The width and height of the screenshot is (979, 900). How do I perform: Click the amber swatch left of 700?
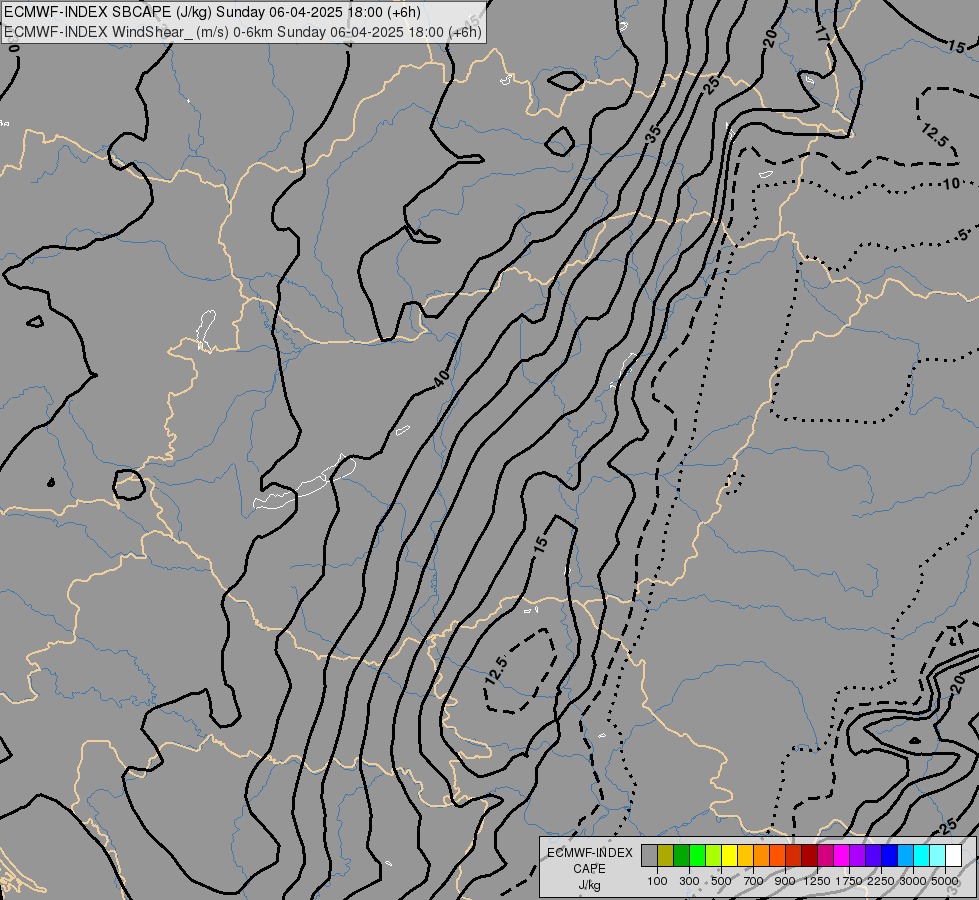coord(745,855)
